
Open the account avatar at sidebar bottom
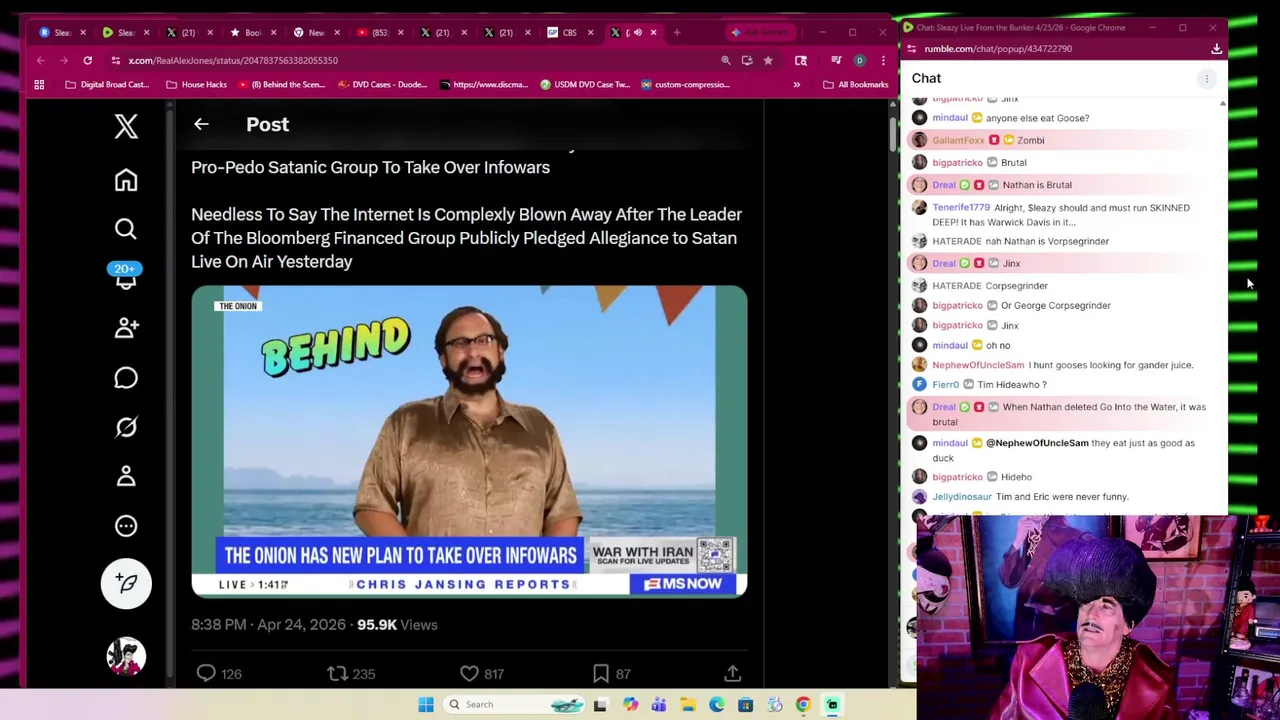click(x=126, y=656)
